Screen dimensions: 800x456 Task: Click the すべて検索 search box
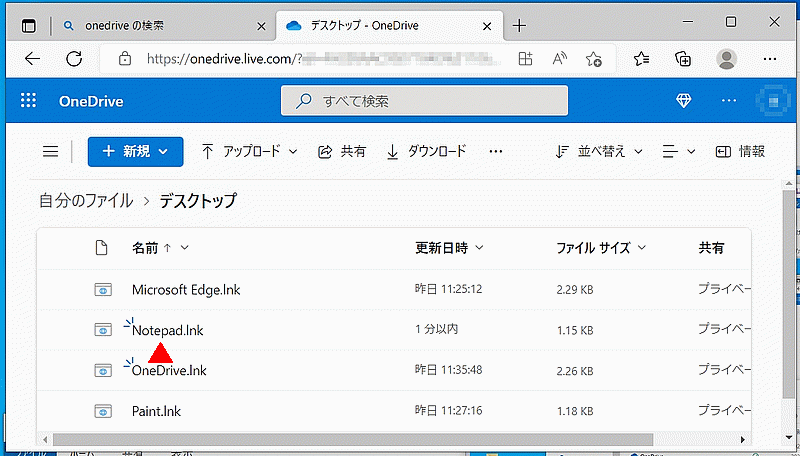pos(424,101)
